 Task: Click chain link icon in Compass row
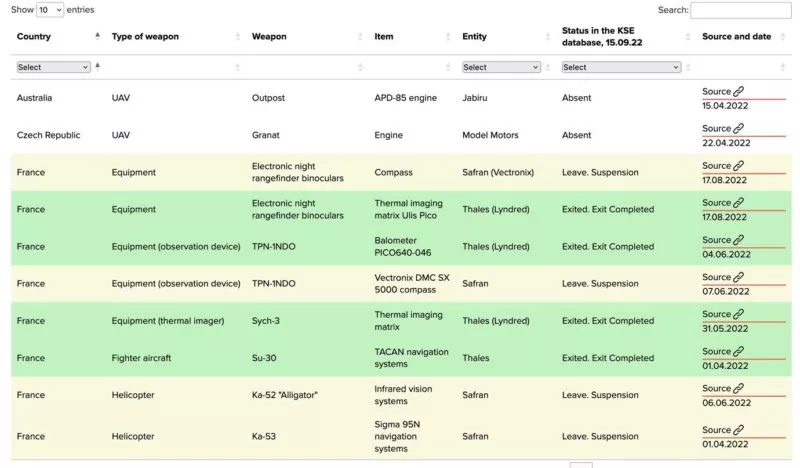738,166
